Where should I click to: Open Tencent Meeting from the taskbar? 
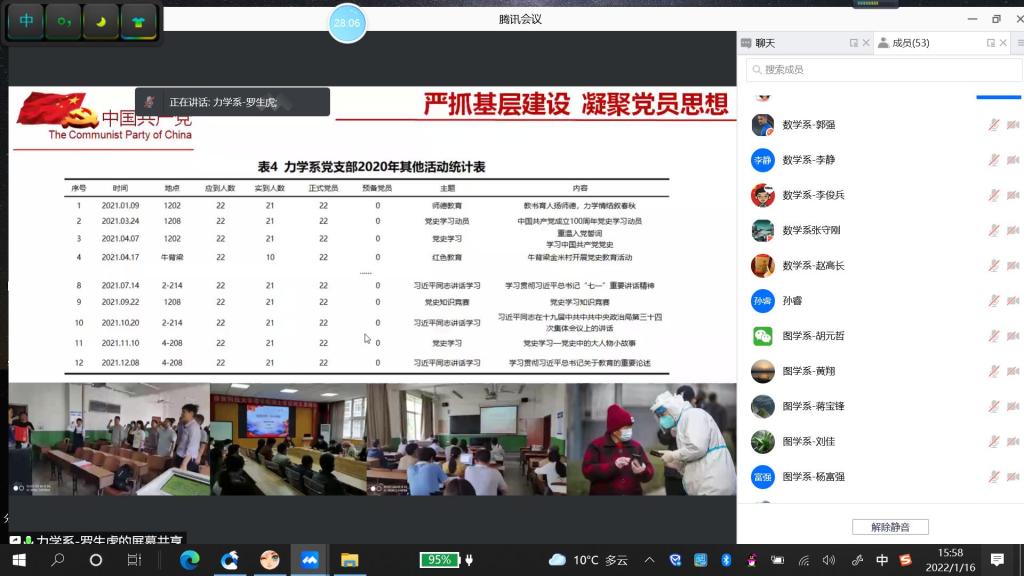[x=309, y=560]
